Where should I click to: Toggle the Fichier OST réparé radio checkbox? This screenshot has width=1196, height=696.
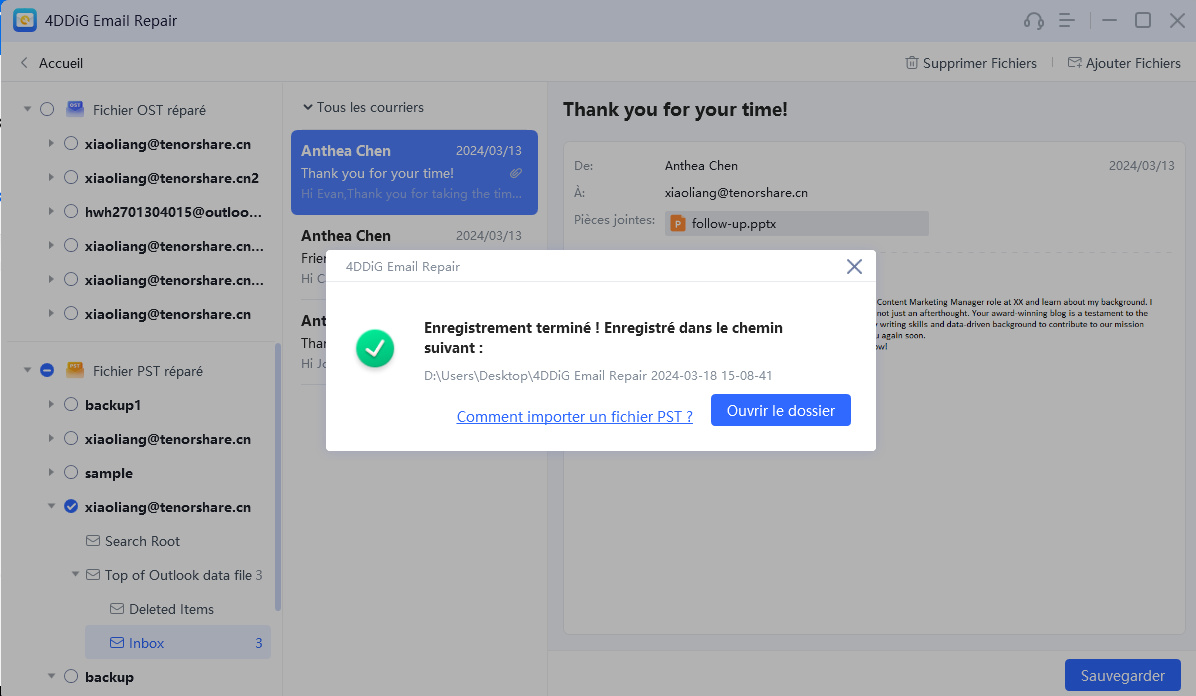(47, 109)
